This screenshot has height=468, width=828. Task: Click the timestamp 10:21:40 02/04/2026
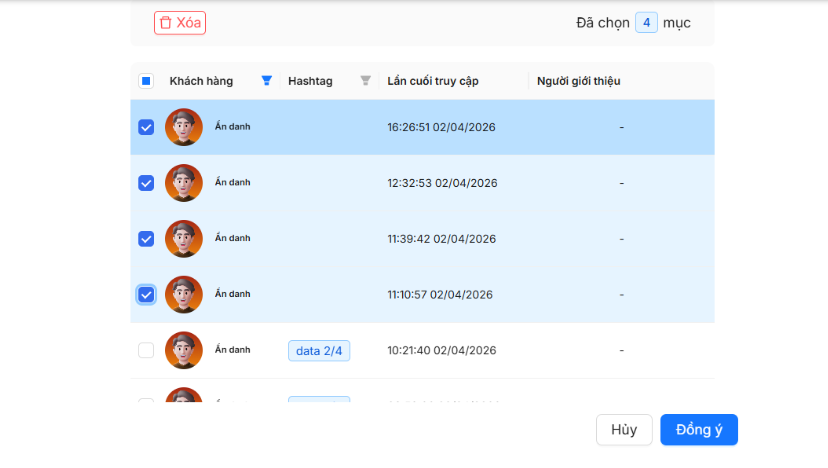[441, 350]
